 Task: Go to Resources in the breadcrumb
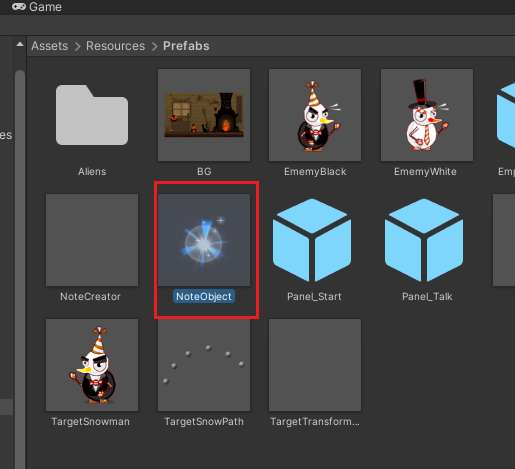click(x=116, y=46)
